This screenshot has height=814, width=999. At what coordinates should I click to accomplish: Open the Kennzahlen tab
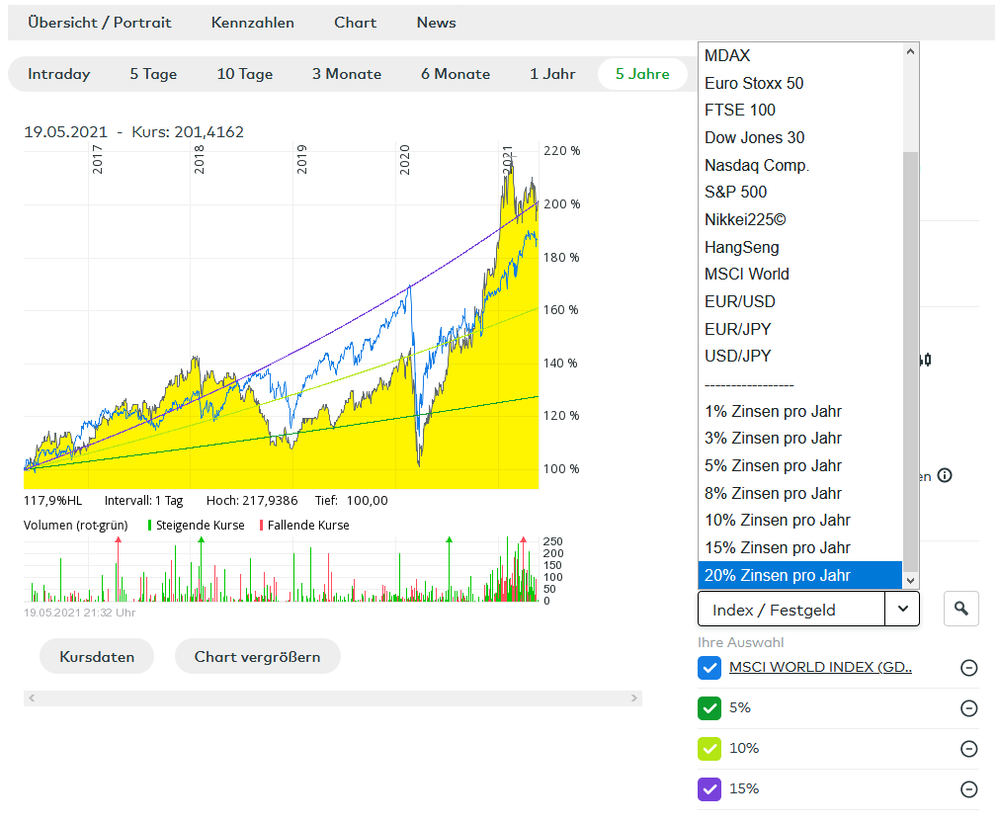tap(252, 22)
